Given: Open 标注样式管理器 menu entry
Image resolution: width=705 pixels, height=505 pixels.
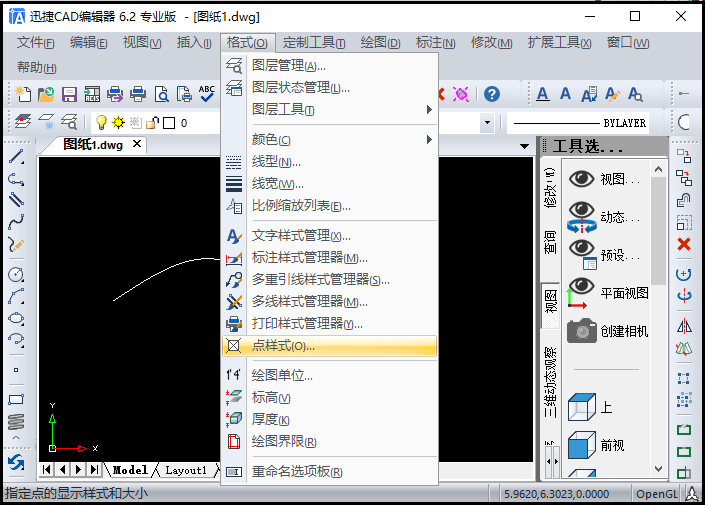Looking at the screenshot, I should 330,258.
